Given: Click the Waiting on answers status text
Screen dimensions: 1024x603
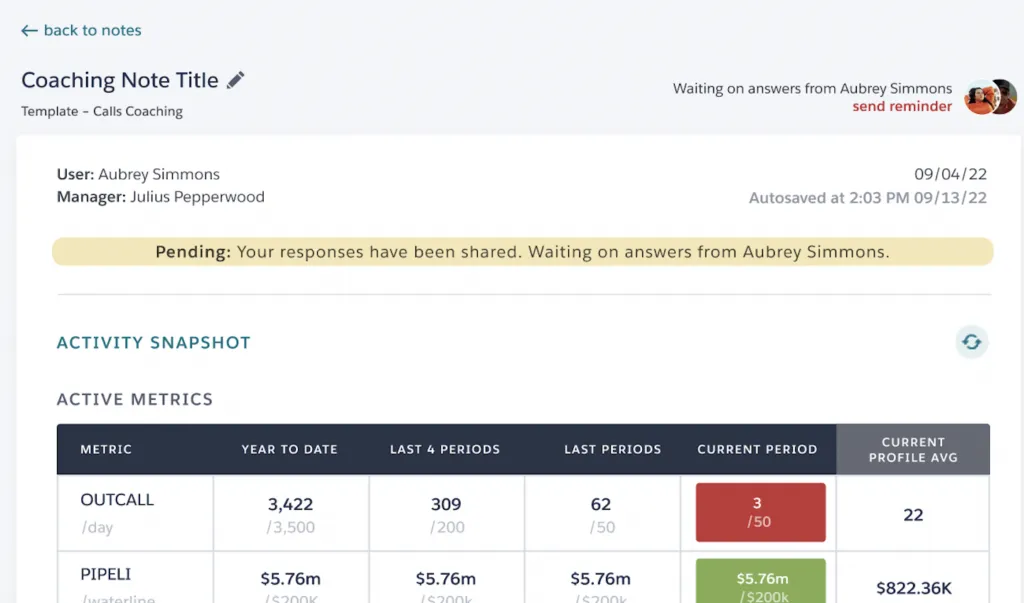Looking at the screenshot, I should click(812, 88).
